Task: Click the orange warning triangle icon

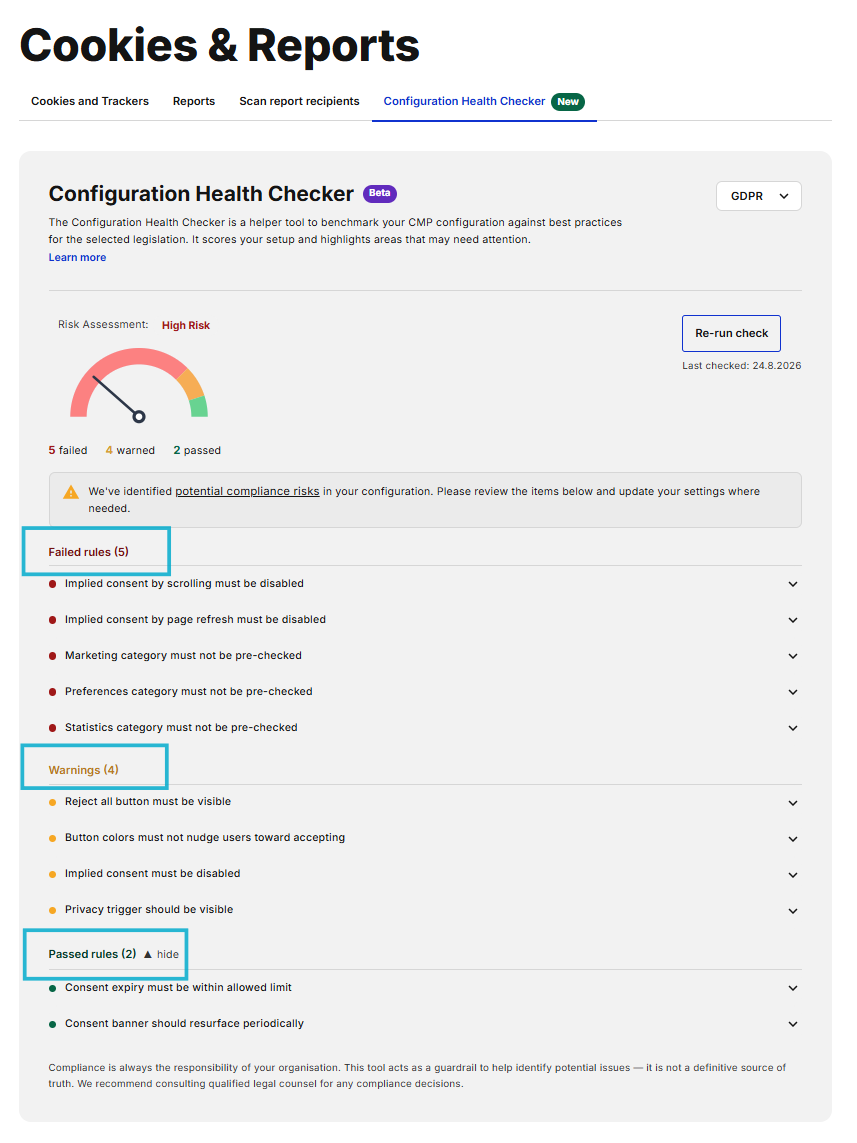Action: [71, 492]
